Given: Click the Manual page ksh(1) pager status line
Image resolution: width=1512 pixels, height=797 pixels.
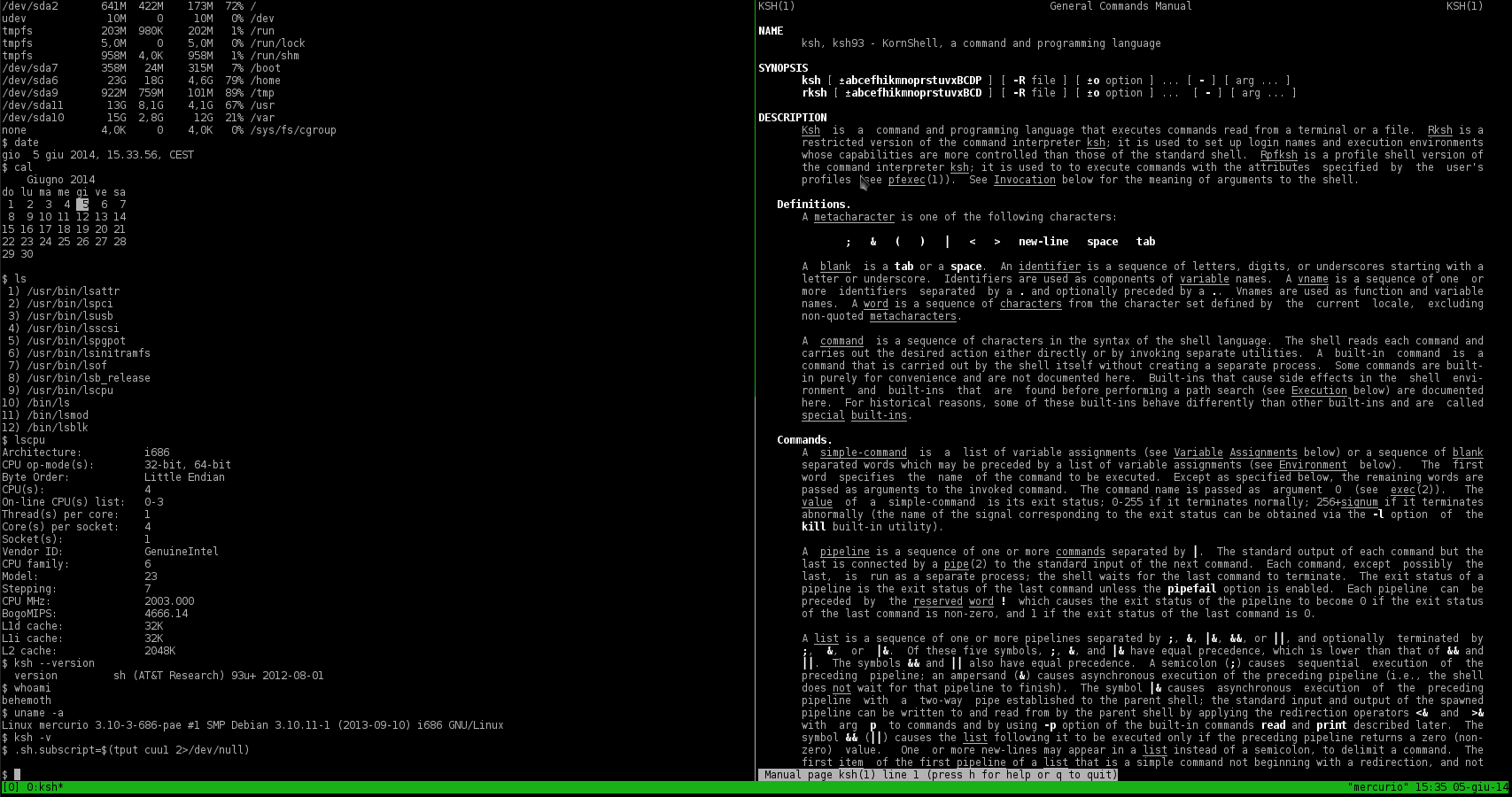Looking at the screenshot, I should (x=939, y=774).
